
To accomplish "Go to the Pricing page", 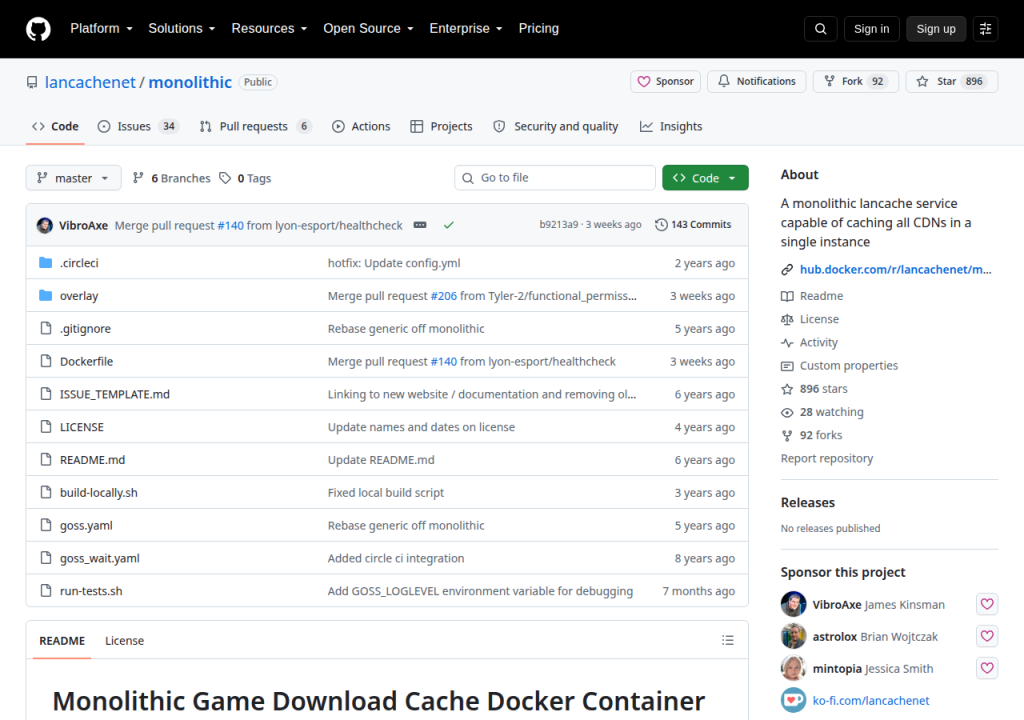I will pyautogui.click(x=538, y=29).
